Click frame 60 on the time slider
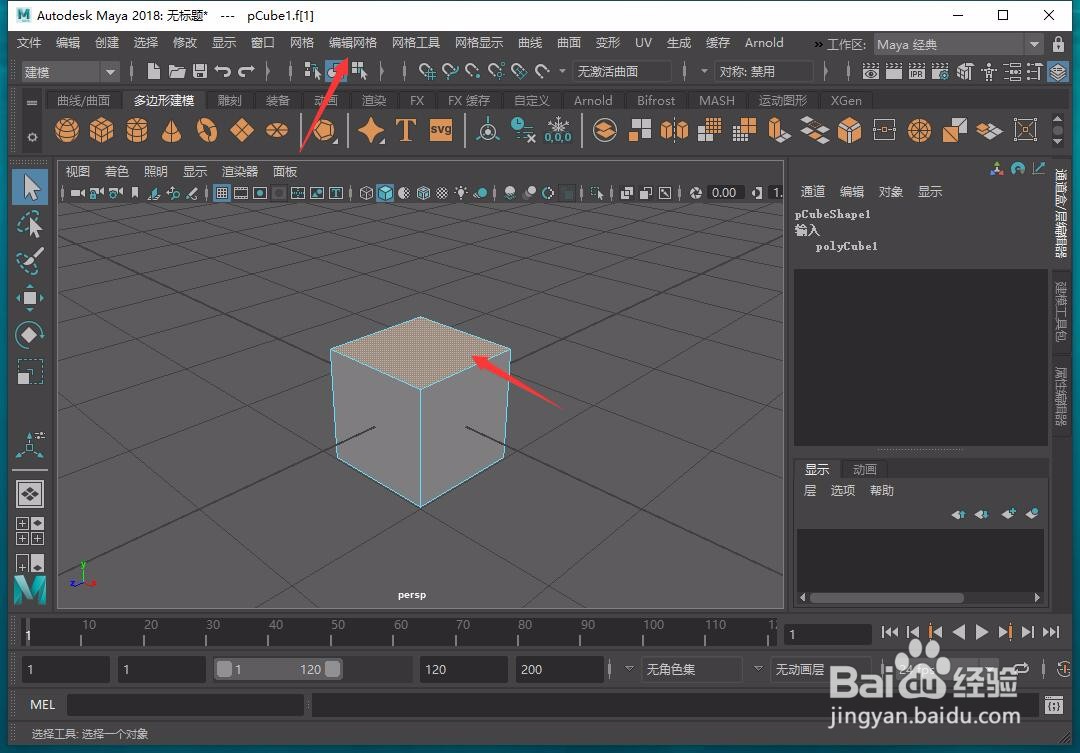 (x=393, y=632)
